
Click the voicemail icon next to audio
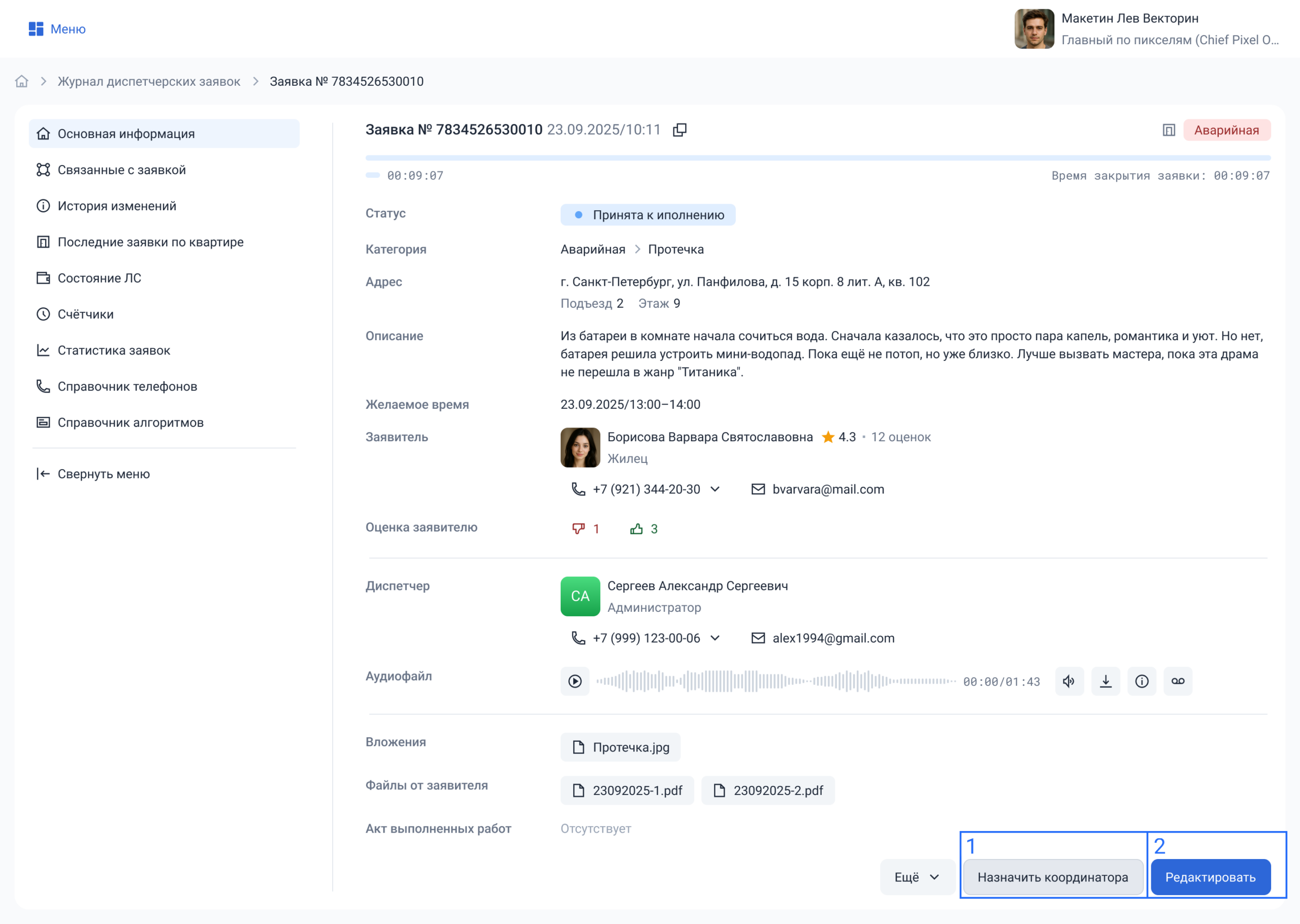1178,681
